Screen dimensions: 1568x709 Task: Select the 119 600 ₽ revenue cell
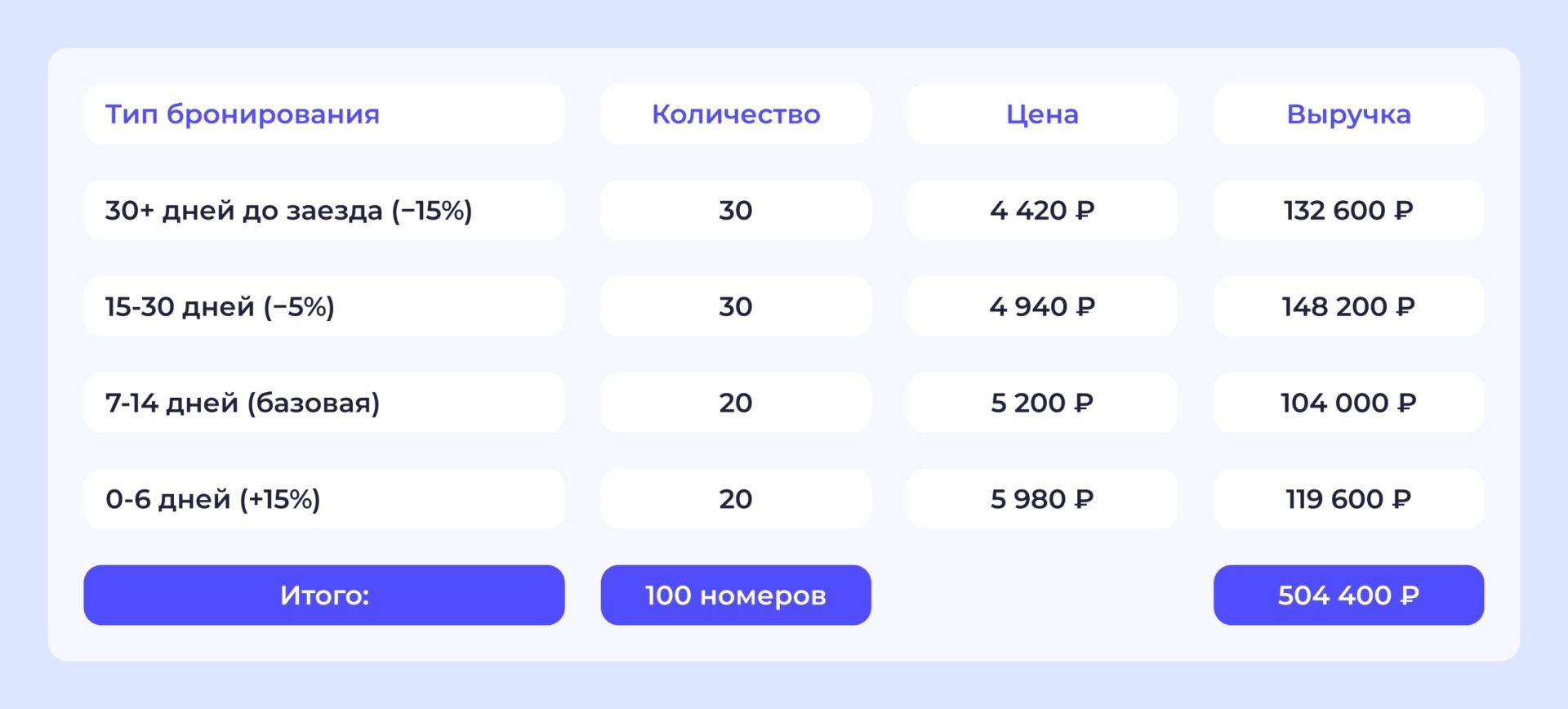click(x=1347, y=499)
